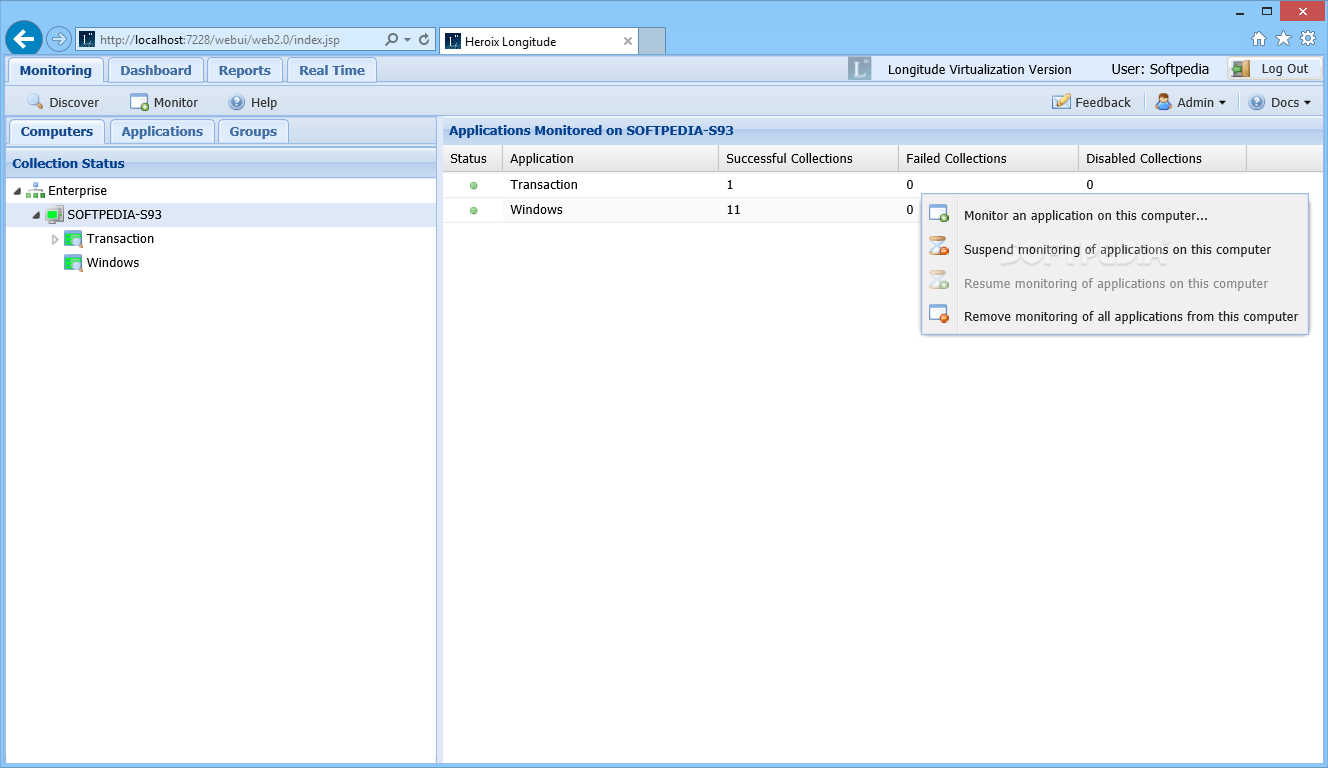1328x768 pixels.
Task: Click green status dot for Windows row
Action: [473, 210]
